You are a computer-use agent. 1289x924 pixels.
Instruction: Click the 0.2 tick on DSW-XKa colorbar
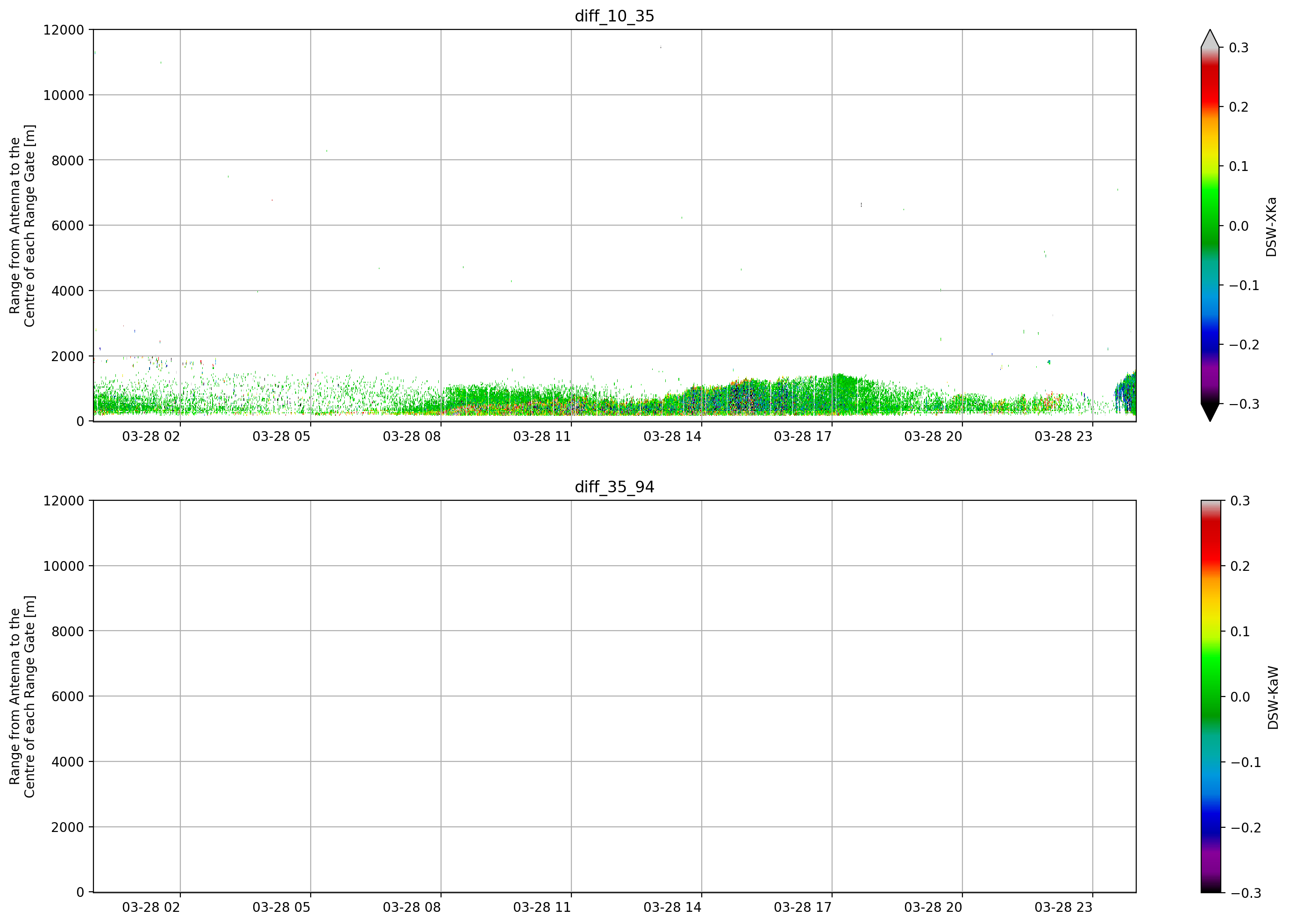point(1239,107)
